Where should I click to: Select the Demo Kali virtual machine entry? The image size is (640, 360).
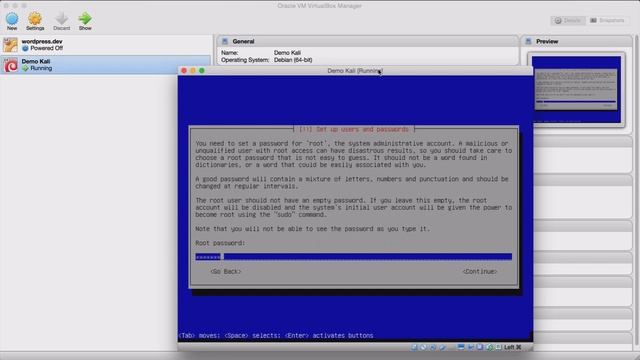[106, 65]
